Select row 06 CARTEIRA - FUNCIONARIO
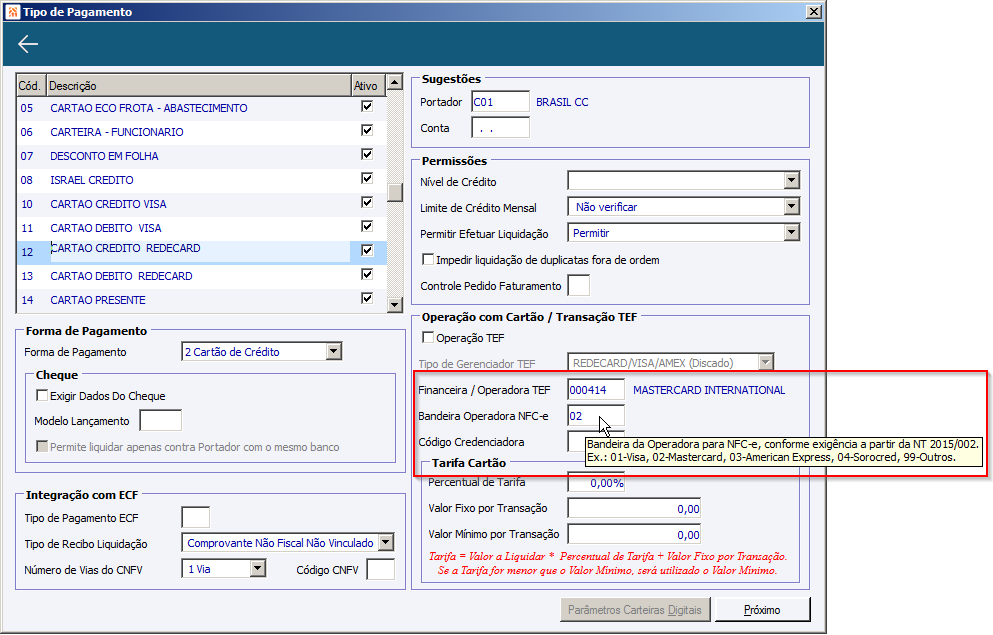This screenshot has width=993, height=635. point(201,132)
